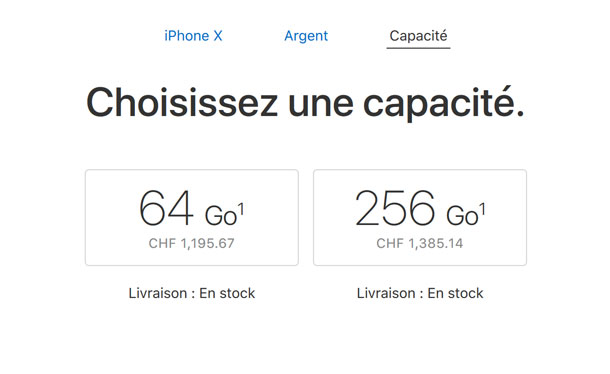Image resolution: width=610 pixels, height=374 pixels.
Task: Click the CHF 1,195.67 price label
Action: pos(191,244)
